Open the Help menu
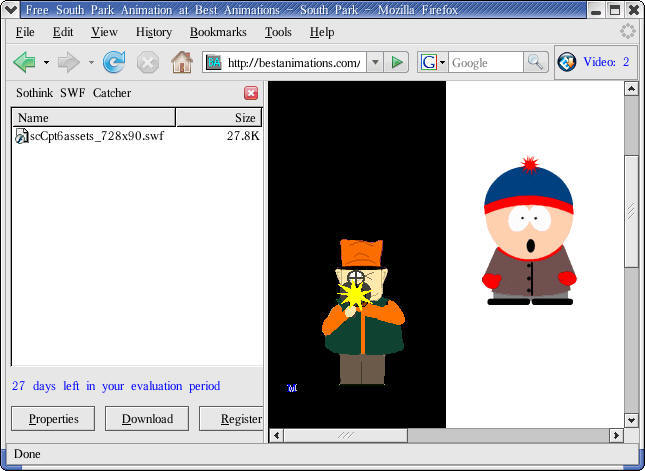This screenshot has width=645, height=471. 322,32
